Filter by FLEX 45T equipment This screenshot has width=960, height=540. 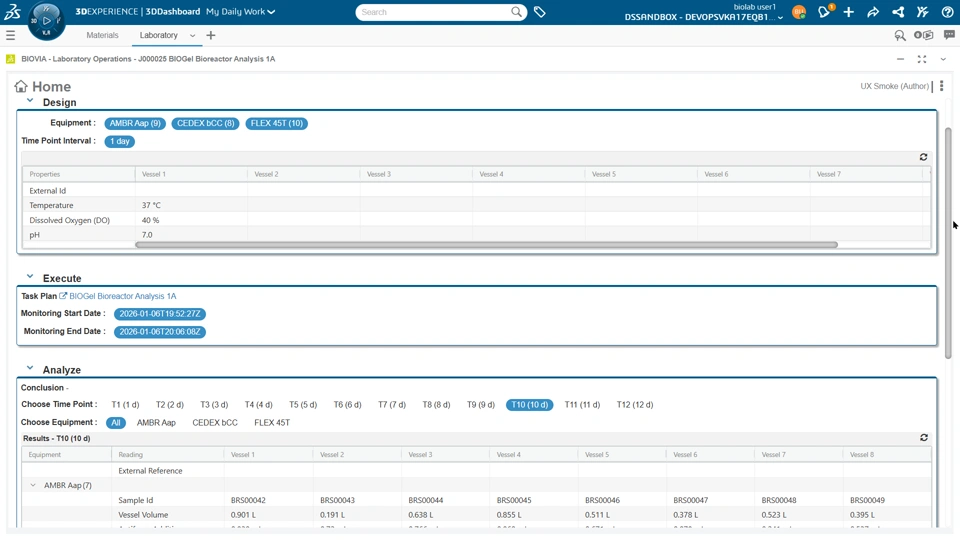272,422
